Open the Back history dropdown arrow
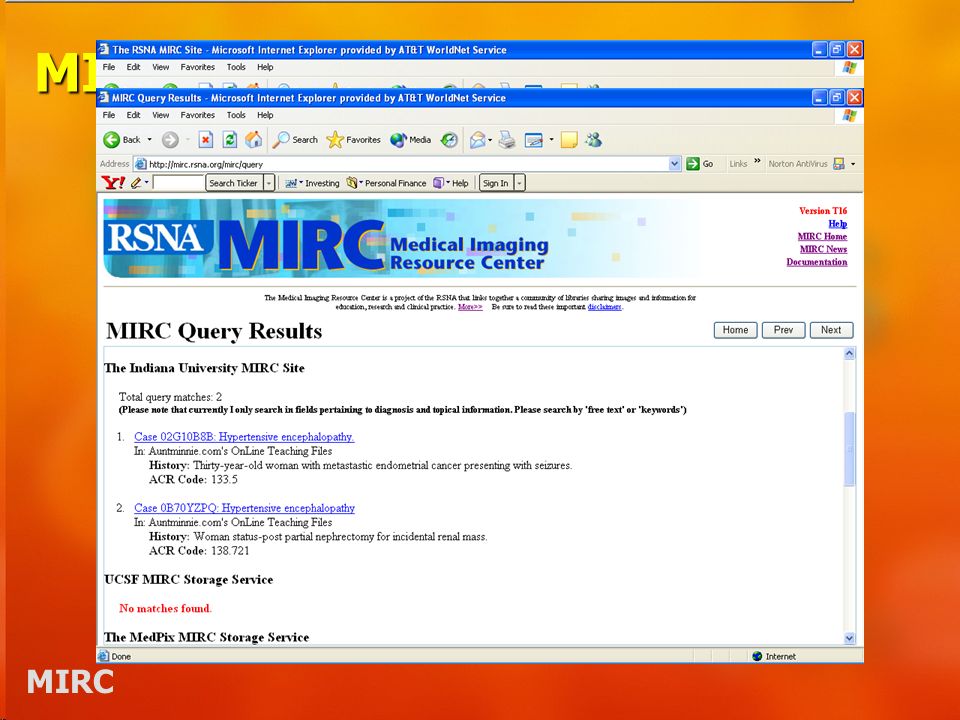Screen dimensions: 960x720 click(149, 140)
